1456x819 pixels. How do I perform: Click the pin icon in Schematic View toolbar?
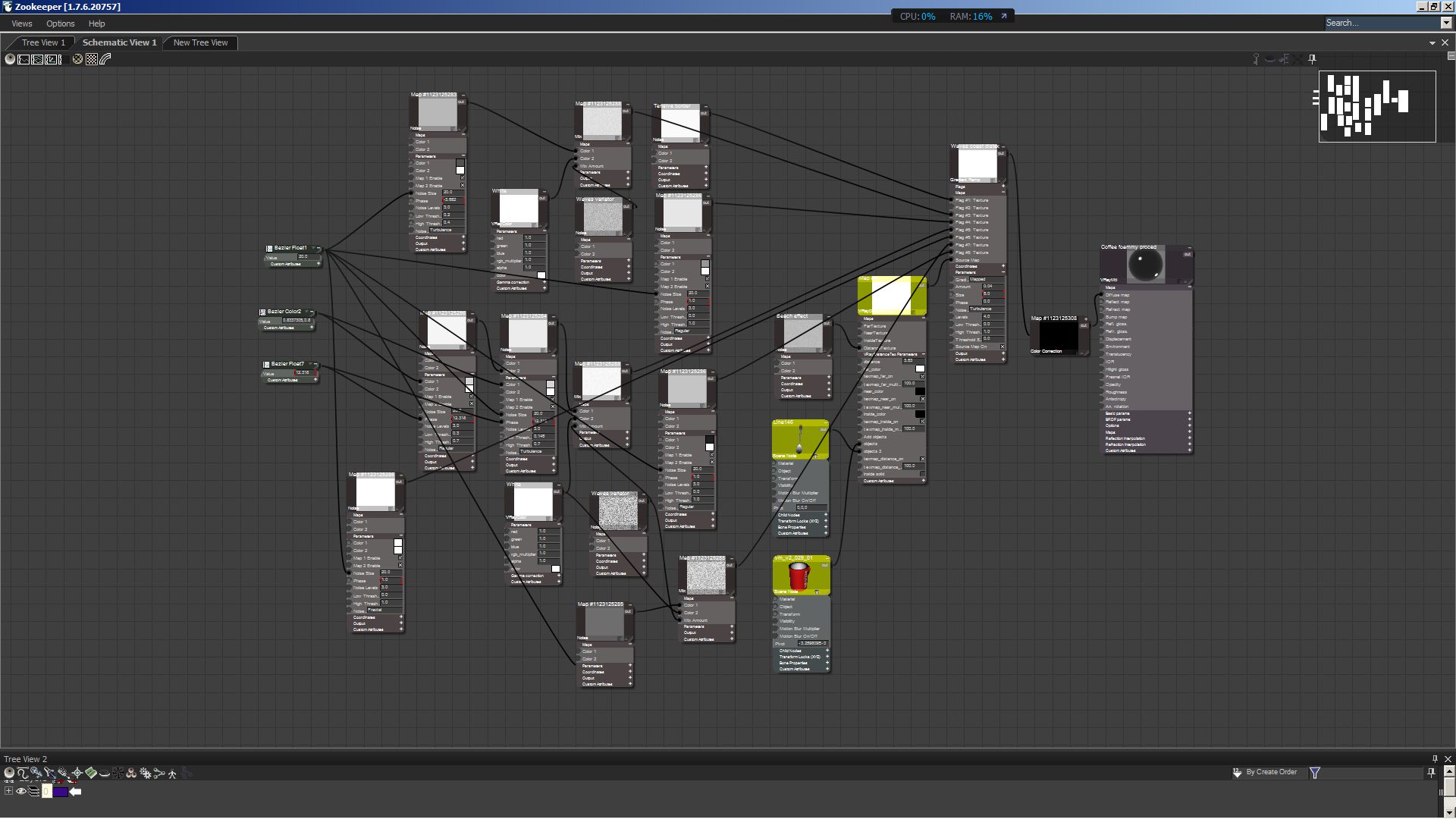(1312, 58)
